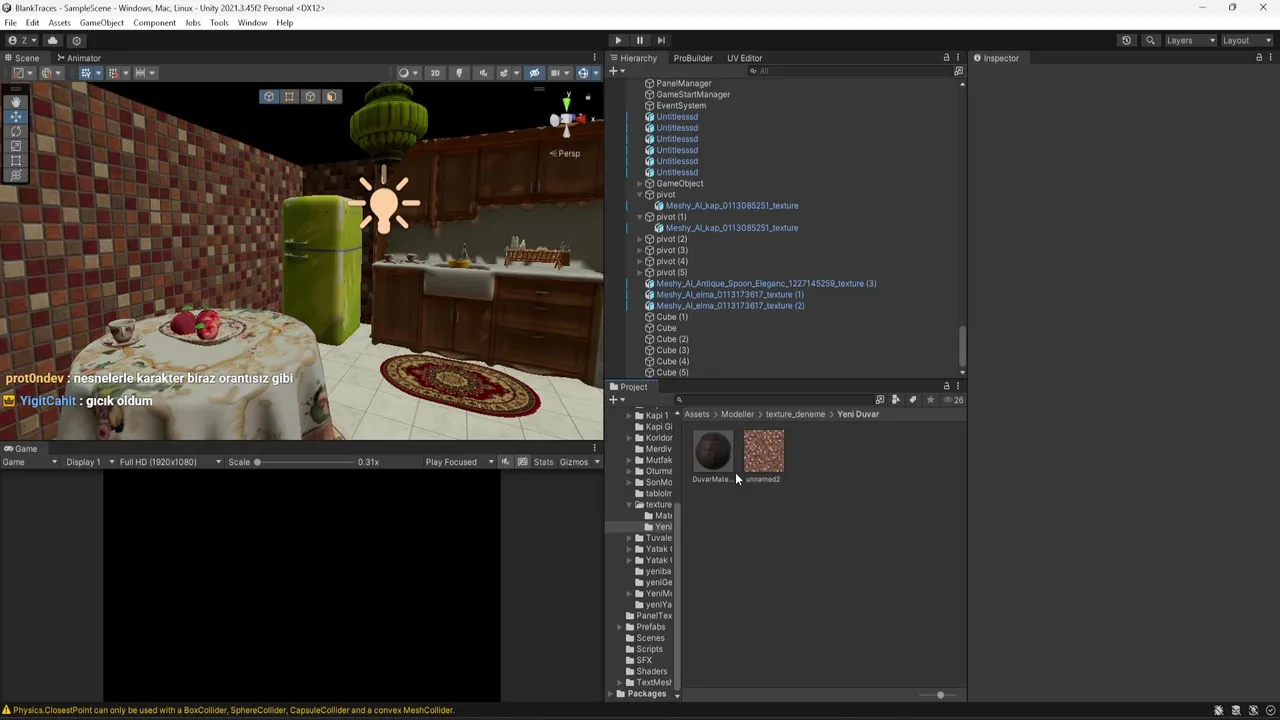This screenshot has width=1280, height=720.
Task: Click ProBuilder face selection mode icon
Action: pyautogui.click(x=331, y=96)
